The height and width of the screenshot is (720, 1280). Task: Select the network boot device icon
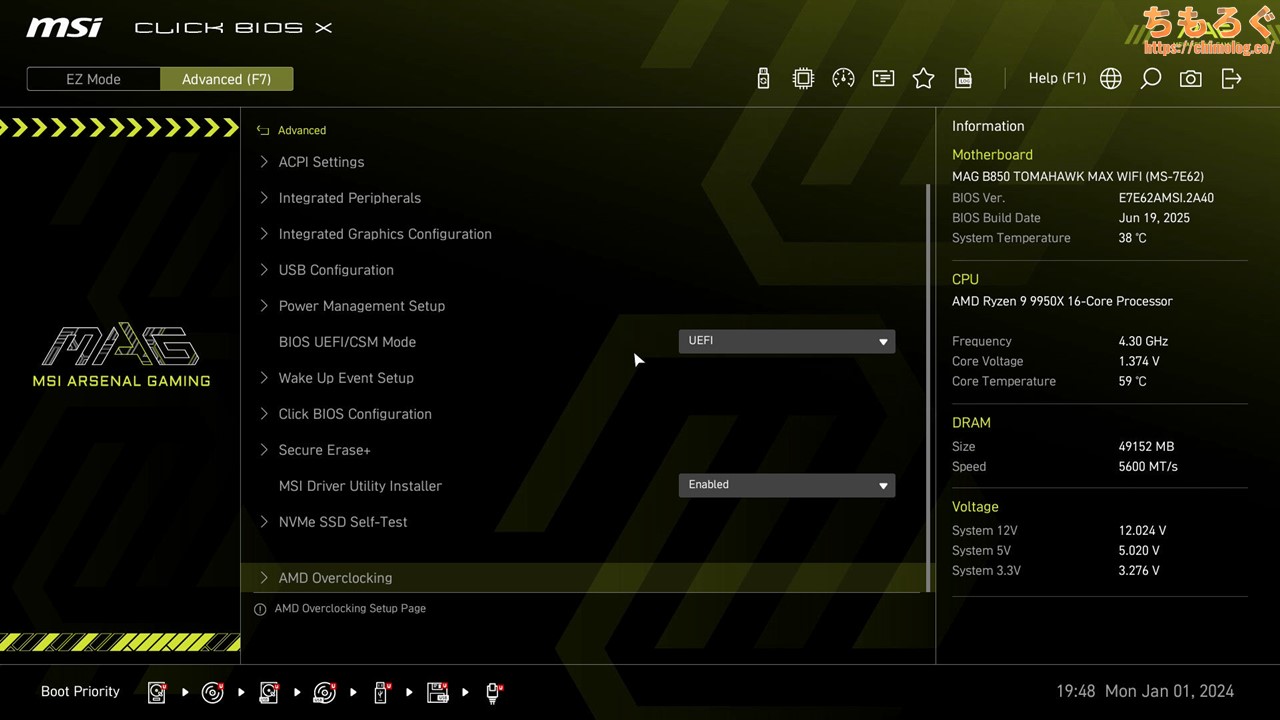pos(493,692)
